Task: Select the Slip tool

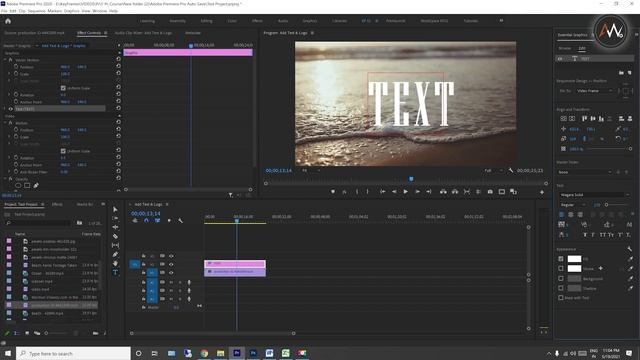Action: [115, 245]
